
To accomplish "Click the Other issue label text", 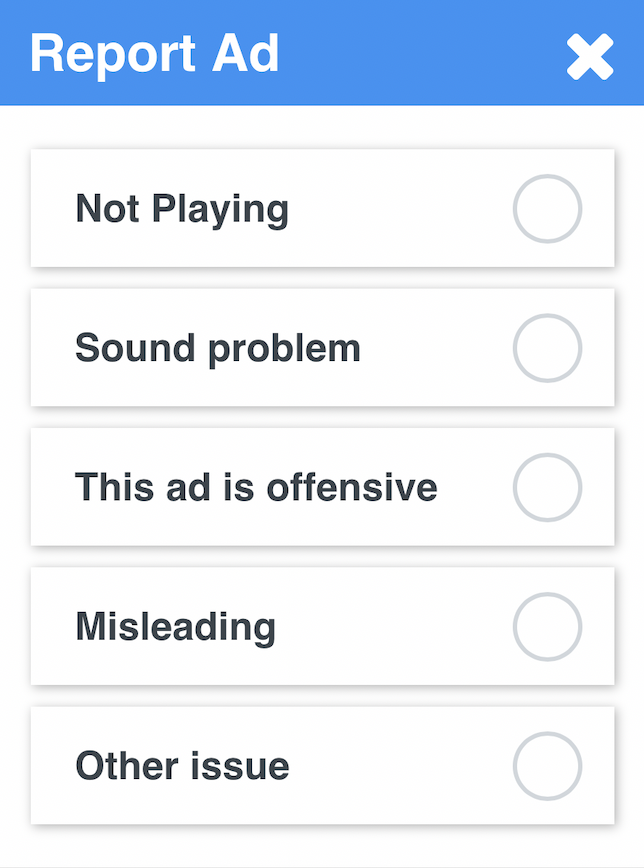I will 182,766.
